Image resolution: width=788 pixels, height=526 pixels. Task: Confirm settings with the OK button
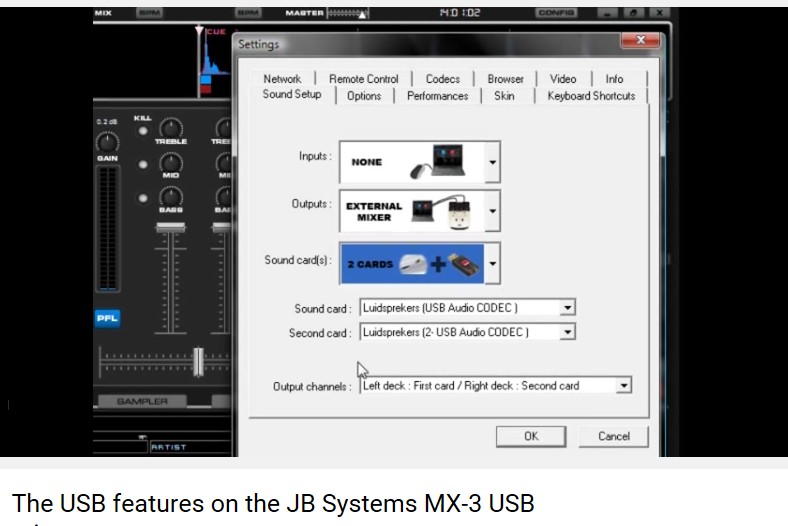click(x=531, y=436)
